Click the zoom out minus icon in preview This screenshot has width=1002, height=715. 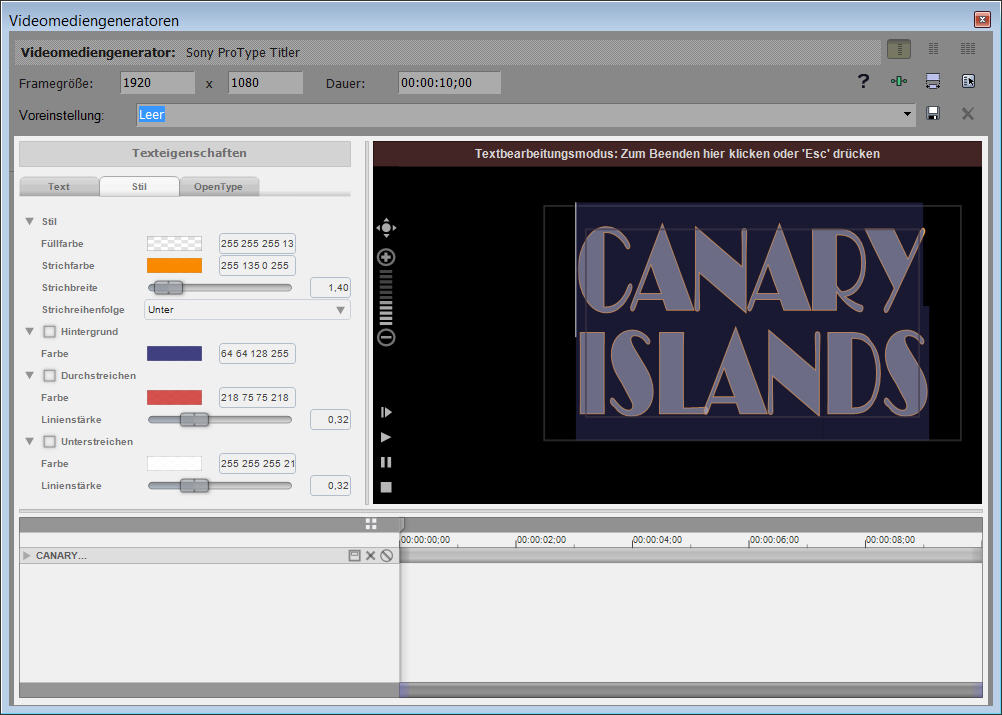(386, 338)
